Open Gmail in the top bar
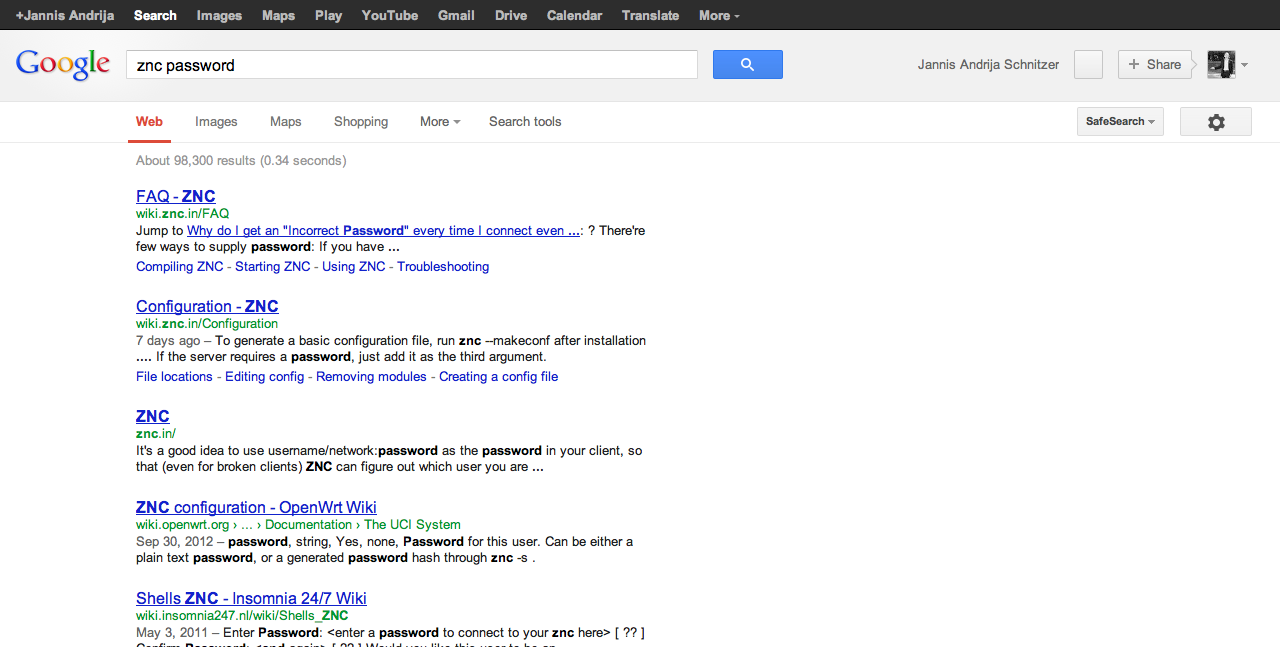The image size is (1280, 647). (x=456, y=15)
